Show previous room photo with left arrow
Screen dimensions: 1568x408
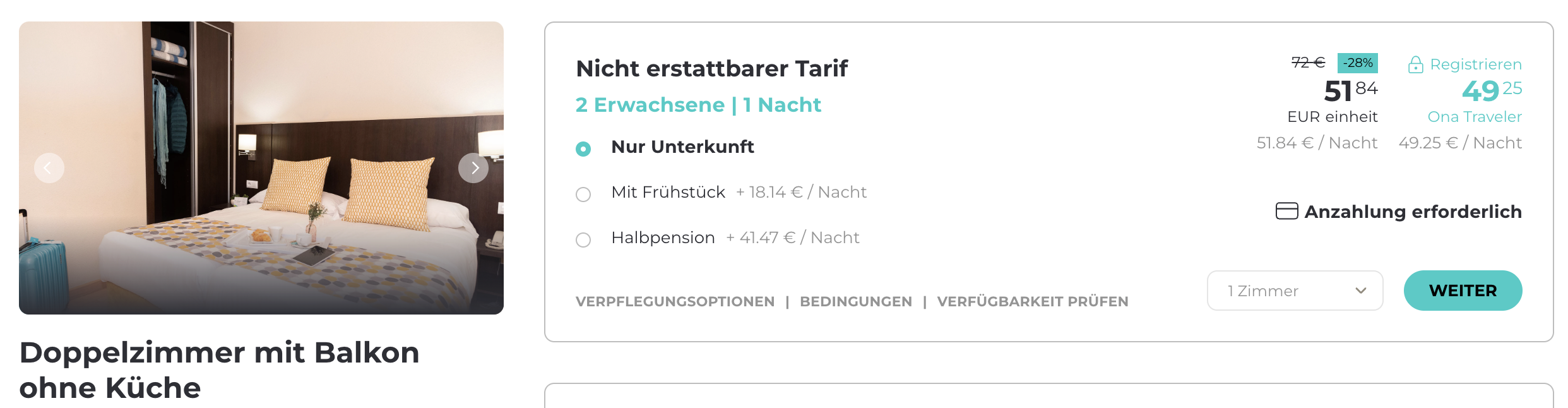point(49,168)
